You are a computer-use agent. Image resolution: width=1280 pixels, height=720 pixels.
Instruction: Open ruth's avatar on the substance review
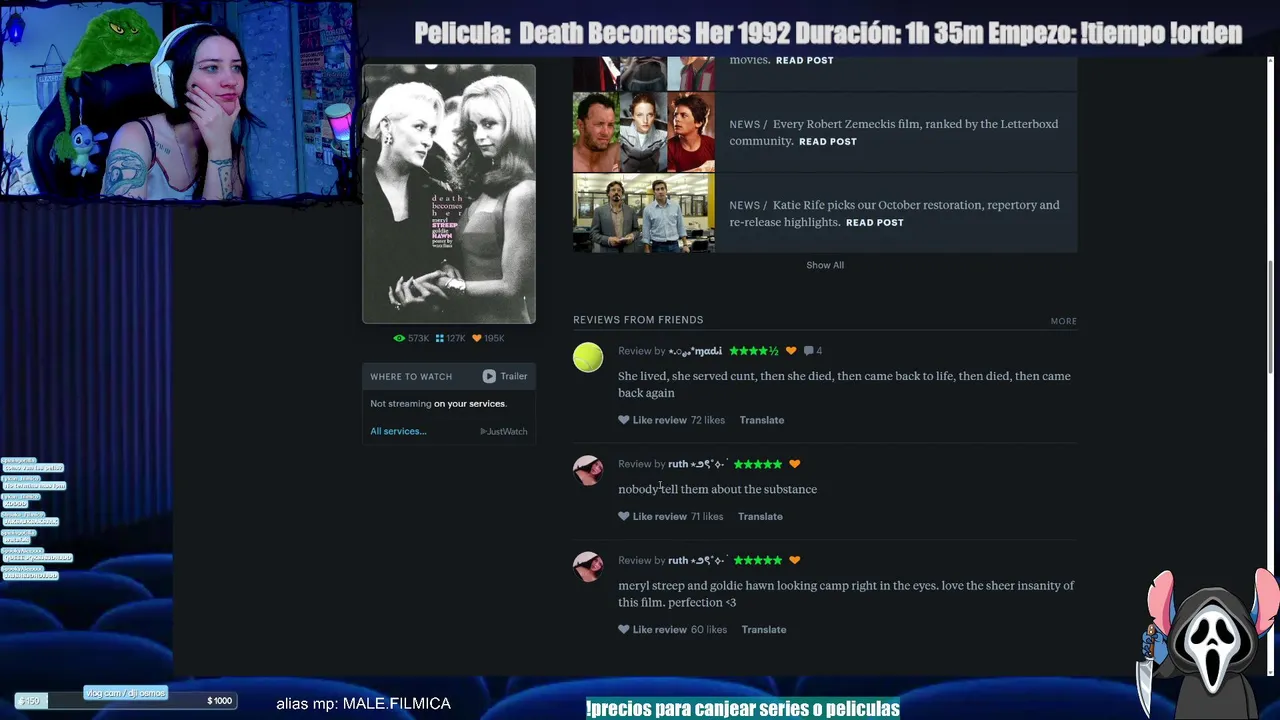pos(588,470)
